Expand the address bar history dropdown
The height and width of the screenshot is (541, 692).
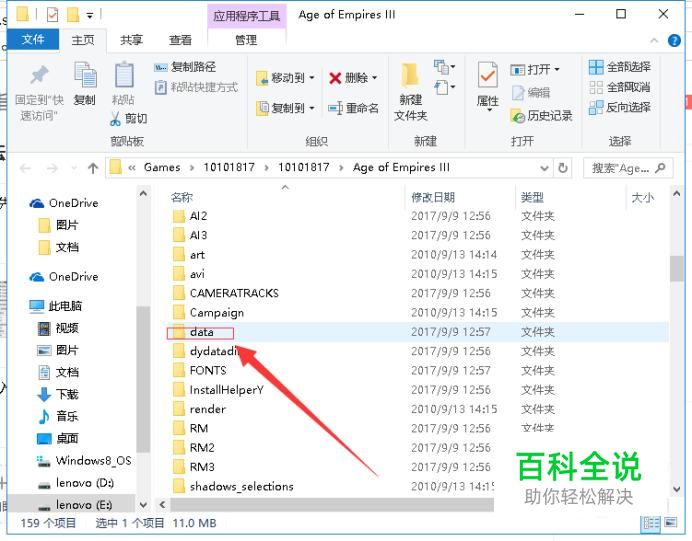tap(545, 168)
